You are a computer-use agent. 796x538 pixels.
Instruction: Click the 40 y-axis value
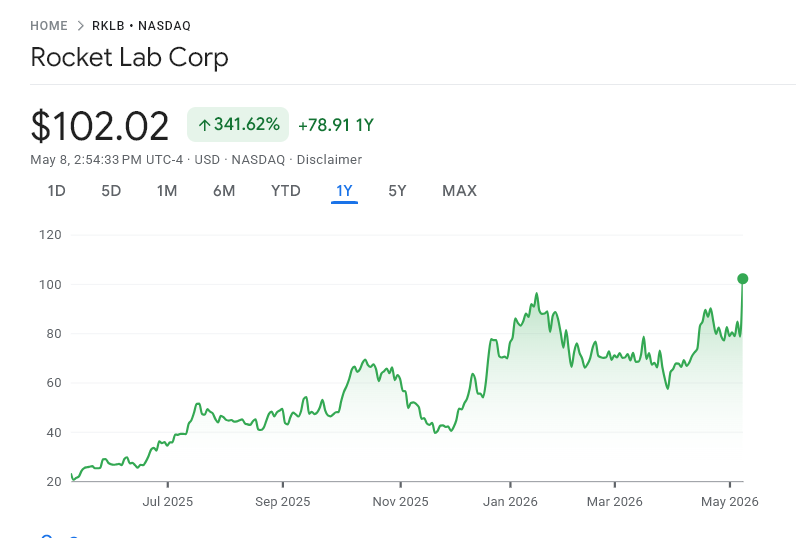[x=54, y=433]
